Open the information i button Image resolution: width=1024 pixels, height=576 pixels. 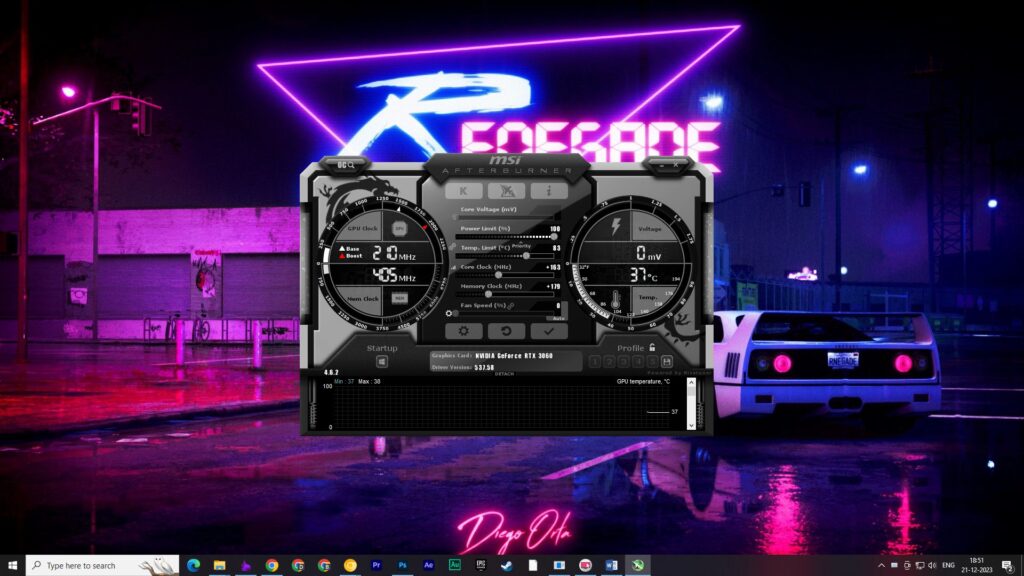coord(549,191)
